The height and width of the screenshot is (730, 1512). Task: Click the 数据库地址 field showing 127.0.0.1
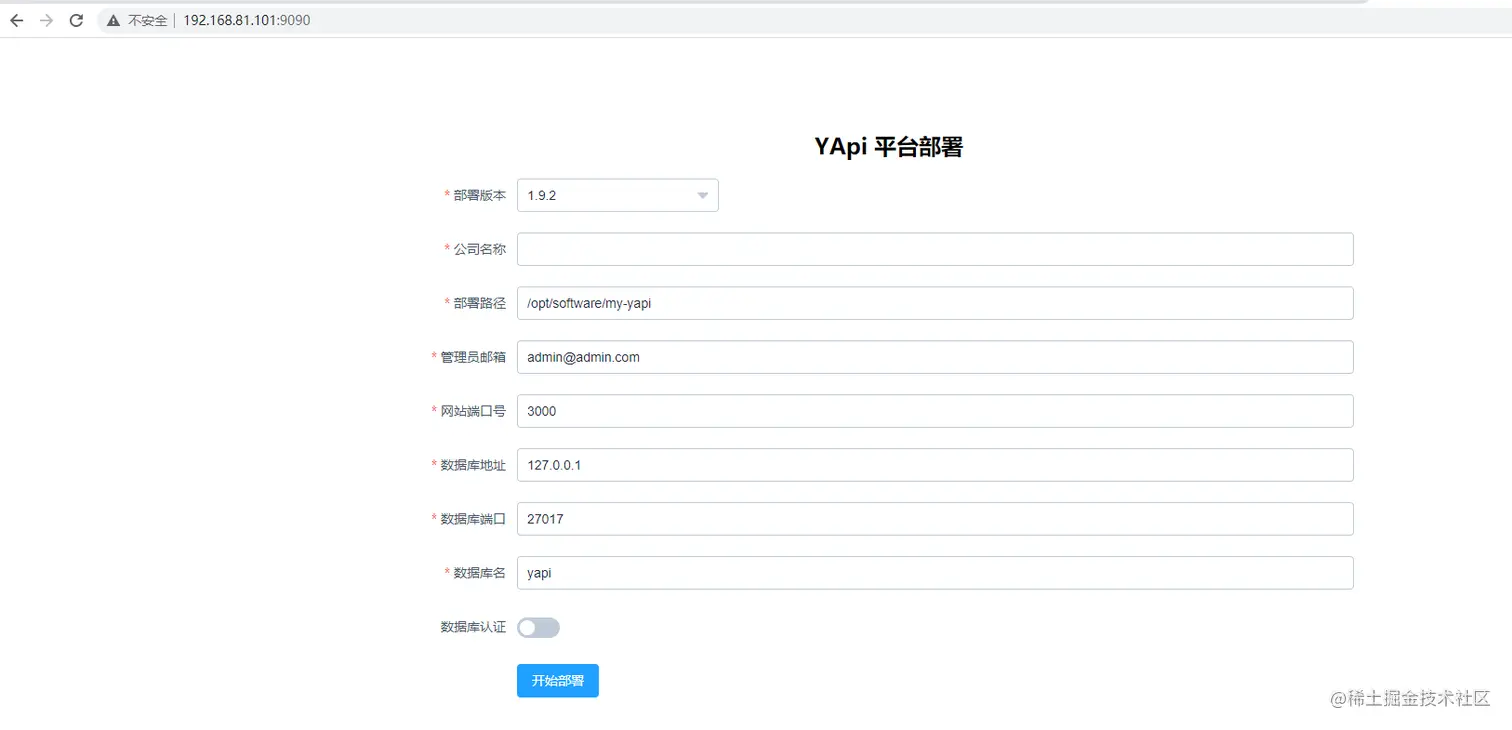[x=935, y=465]
